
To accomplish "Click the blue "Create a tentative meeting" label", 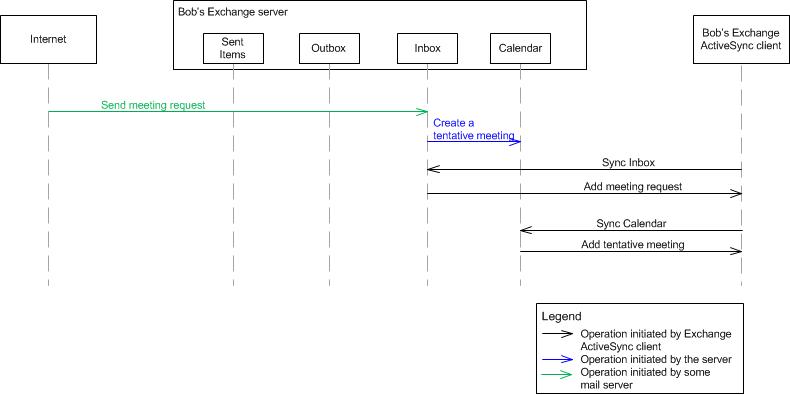I will coord(474,129).
